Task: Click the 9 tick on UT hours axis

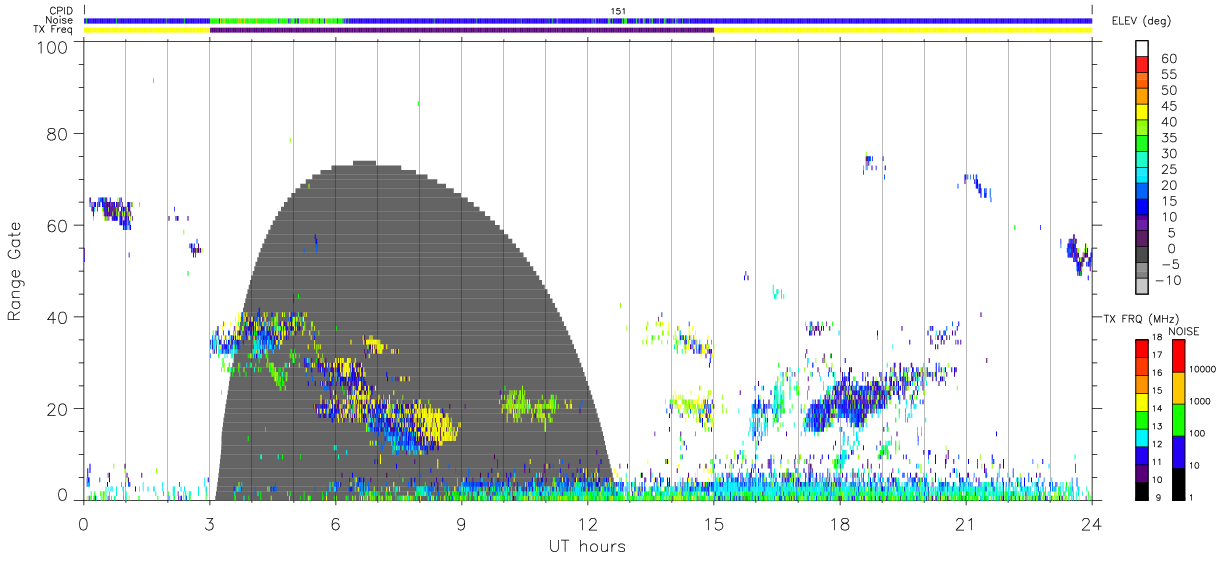Action: coord(462,525)
